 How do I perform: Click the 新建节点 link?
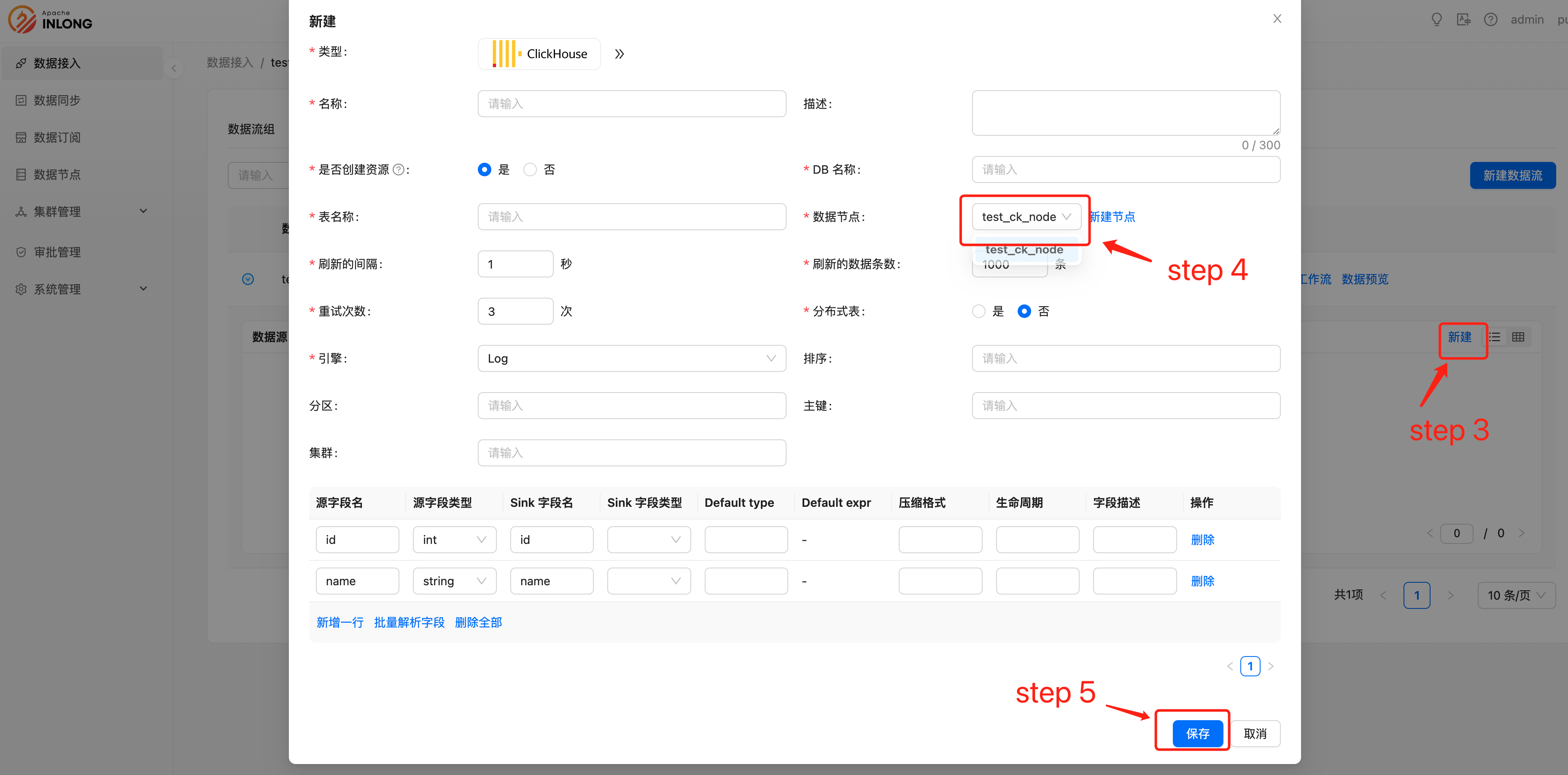1112,217
